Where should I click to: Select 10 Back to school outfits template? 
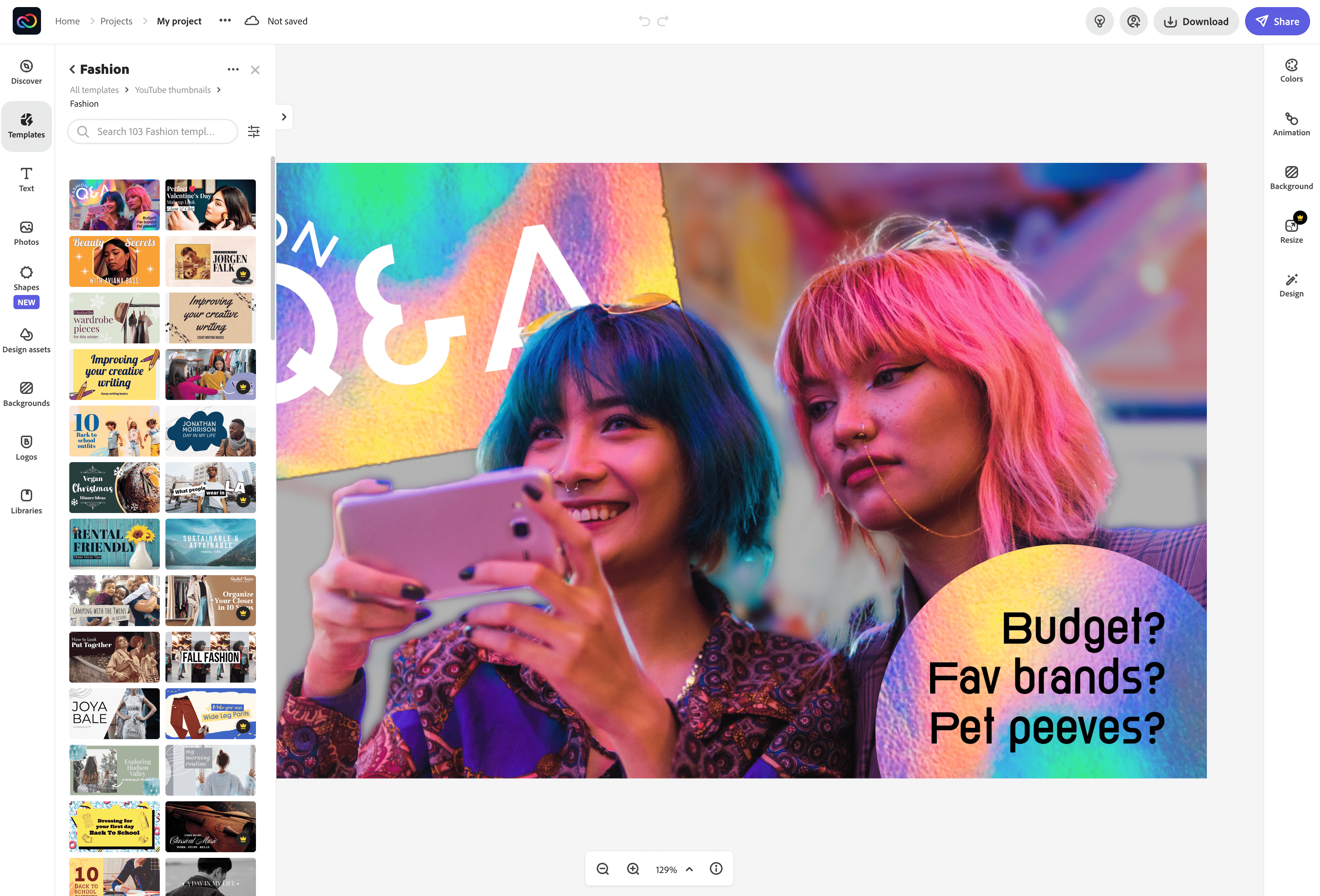click(114, 431)
